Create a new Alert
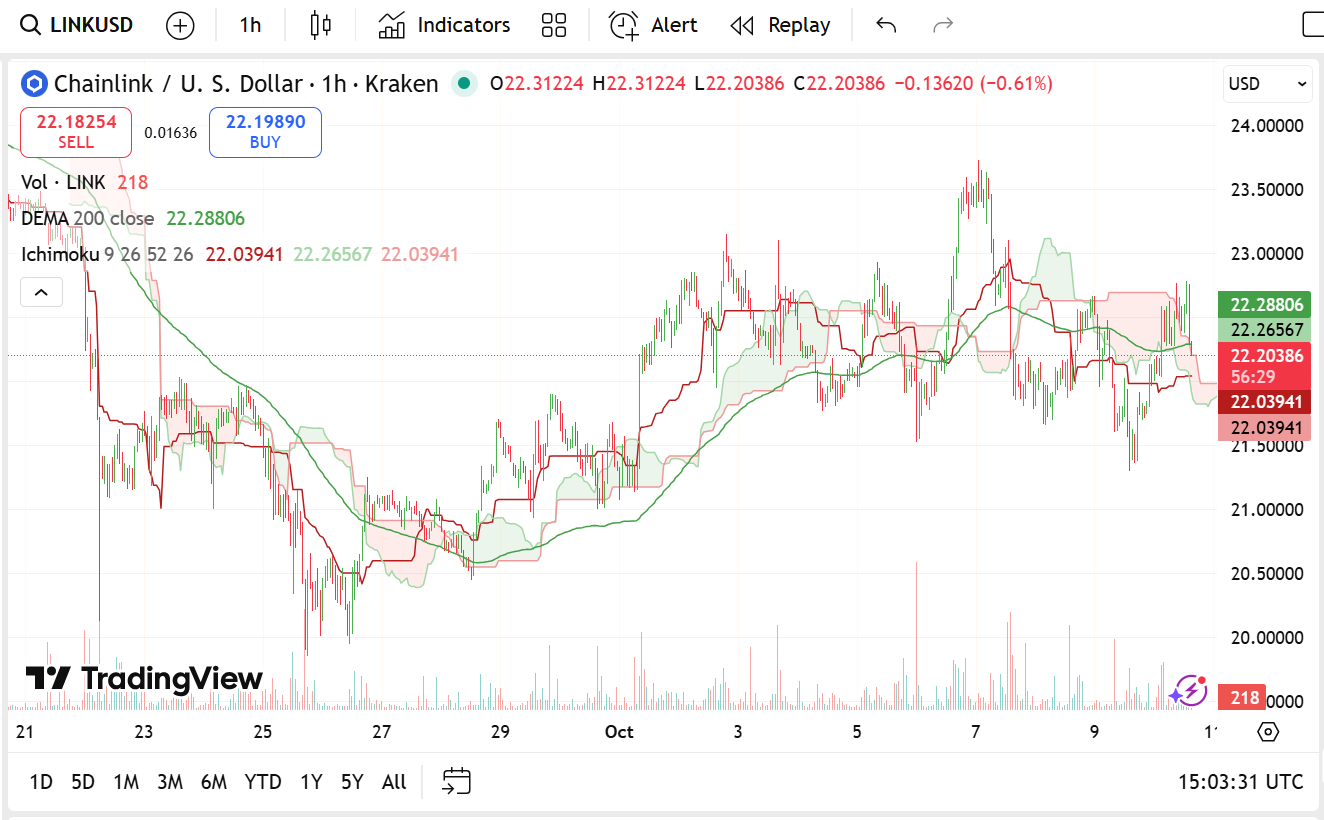The image size is (1324, 820). [x=653, y=25]
